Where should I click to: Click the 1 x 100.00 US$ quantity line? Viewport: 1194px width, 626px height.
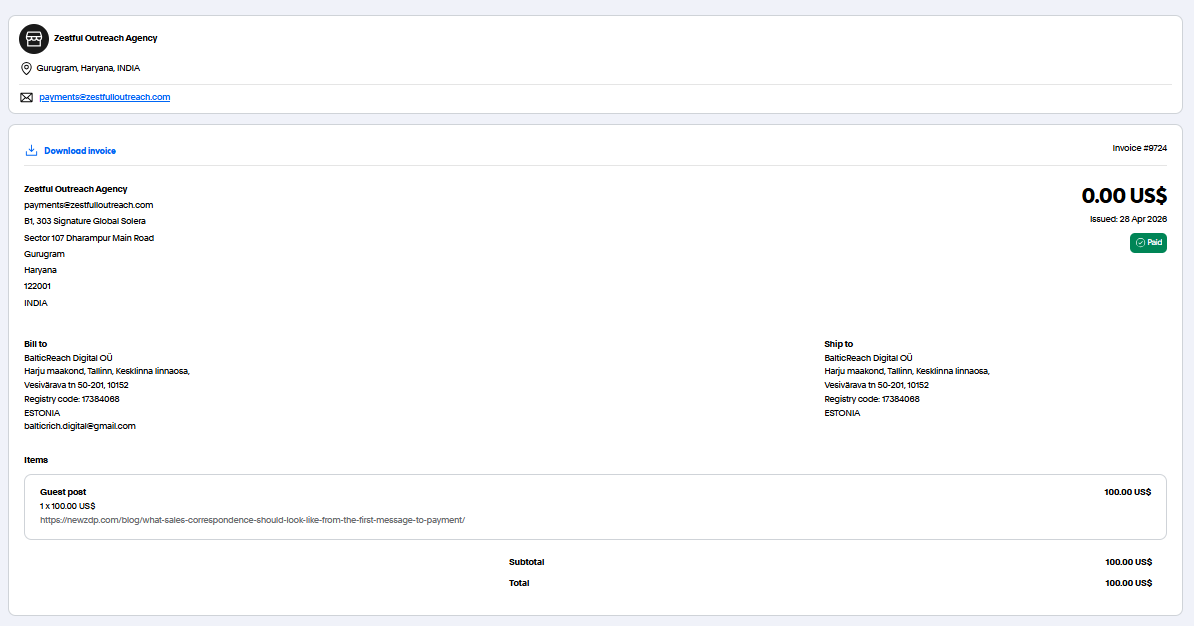(x=68, y=506)
